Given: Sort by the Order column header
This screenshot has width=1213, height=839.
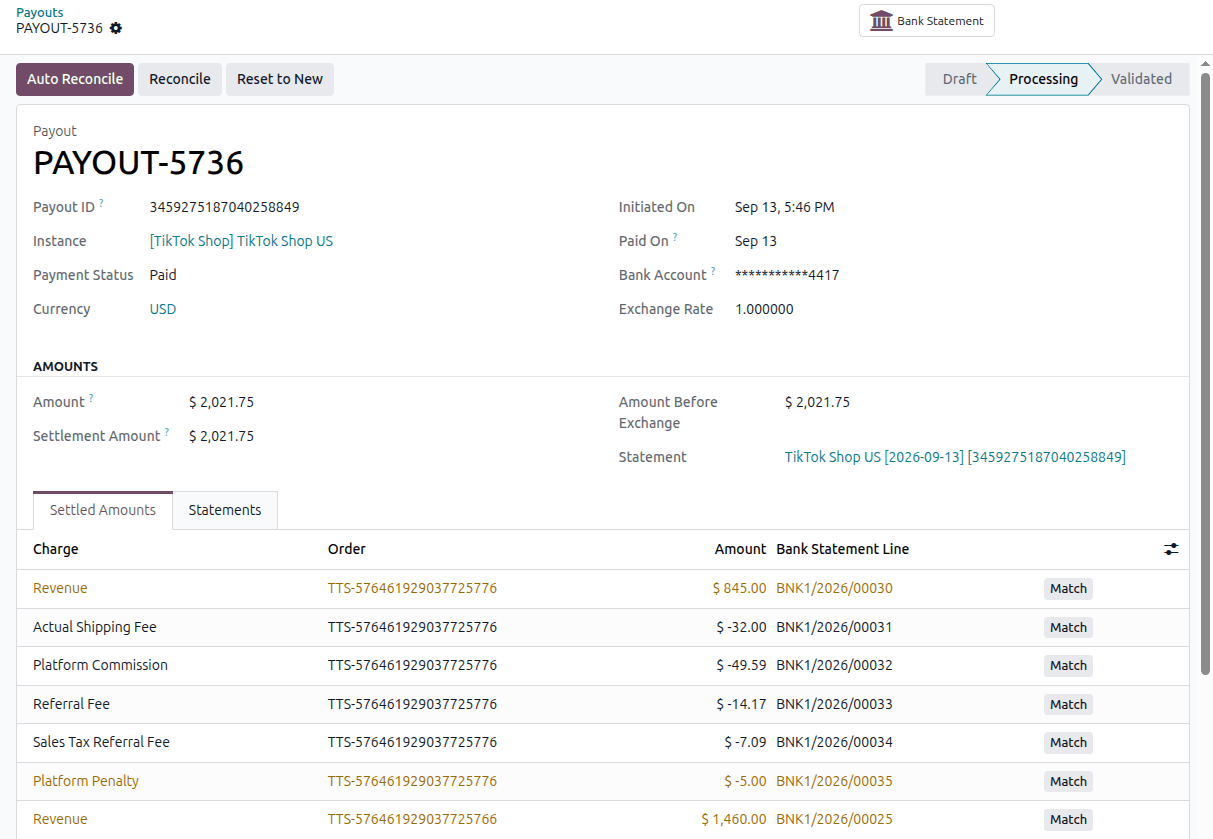Looking at the screenshot, I should tap(347, 549).
